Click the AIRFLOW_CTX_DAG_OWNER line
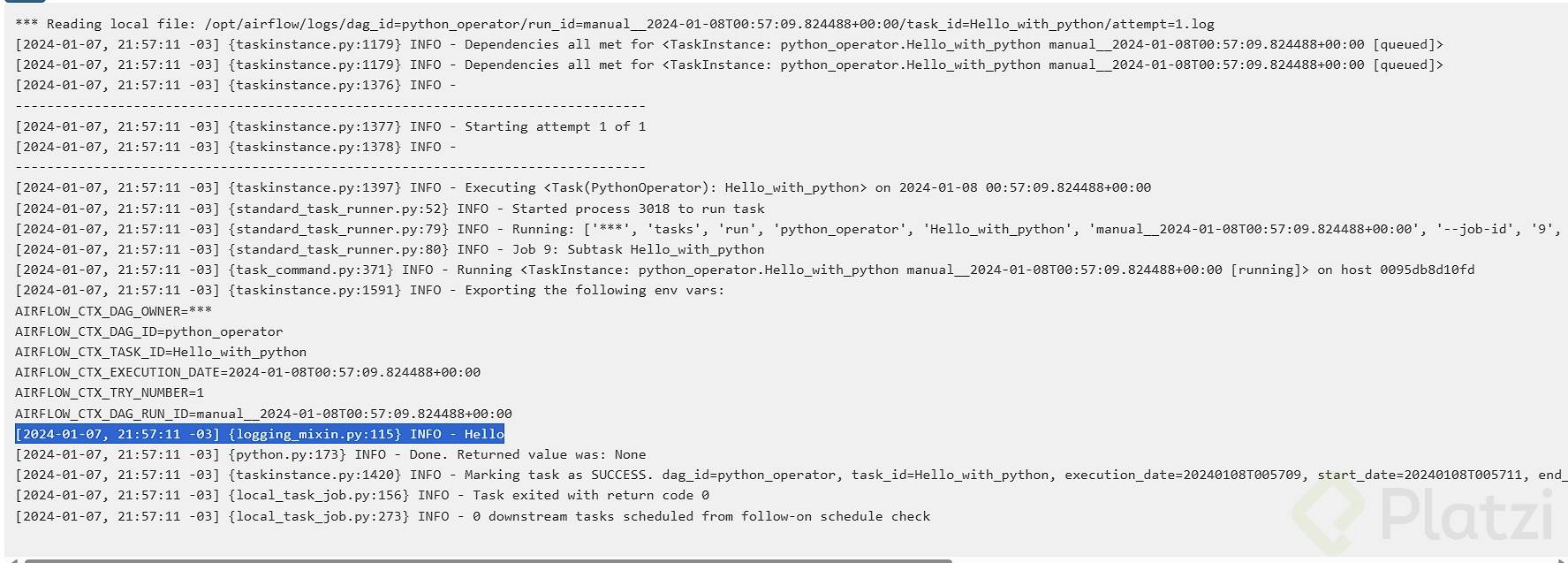Screen dimensions: 1568x563 113,311
